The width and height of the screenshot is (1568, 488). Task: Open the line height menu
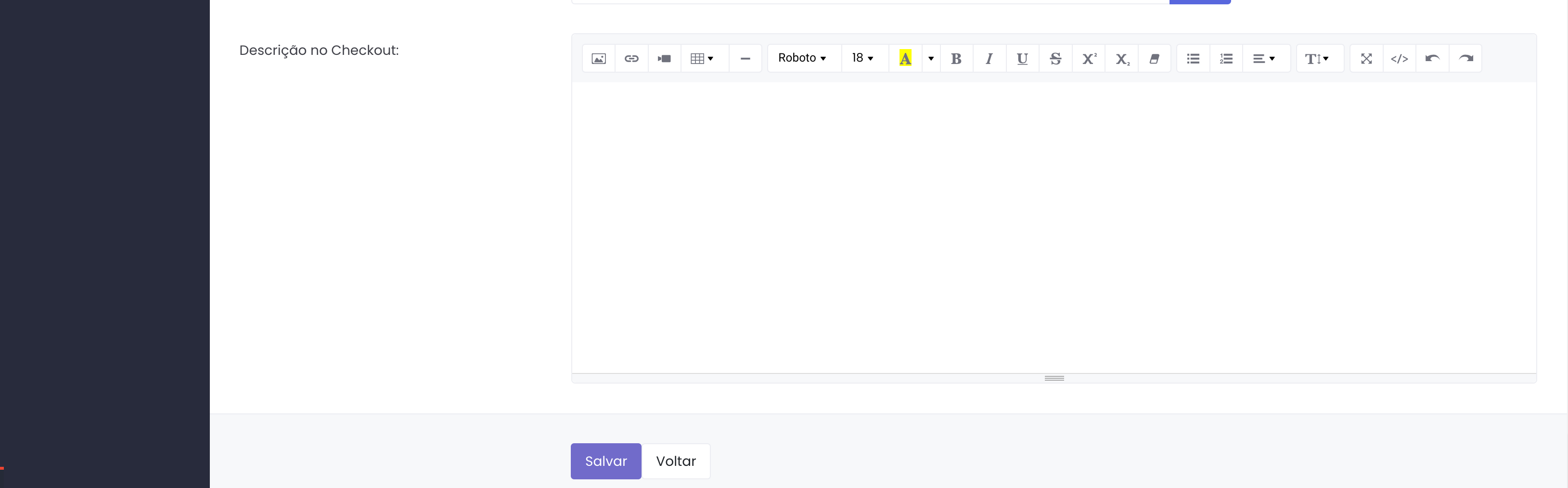(x=1317, y=58)
